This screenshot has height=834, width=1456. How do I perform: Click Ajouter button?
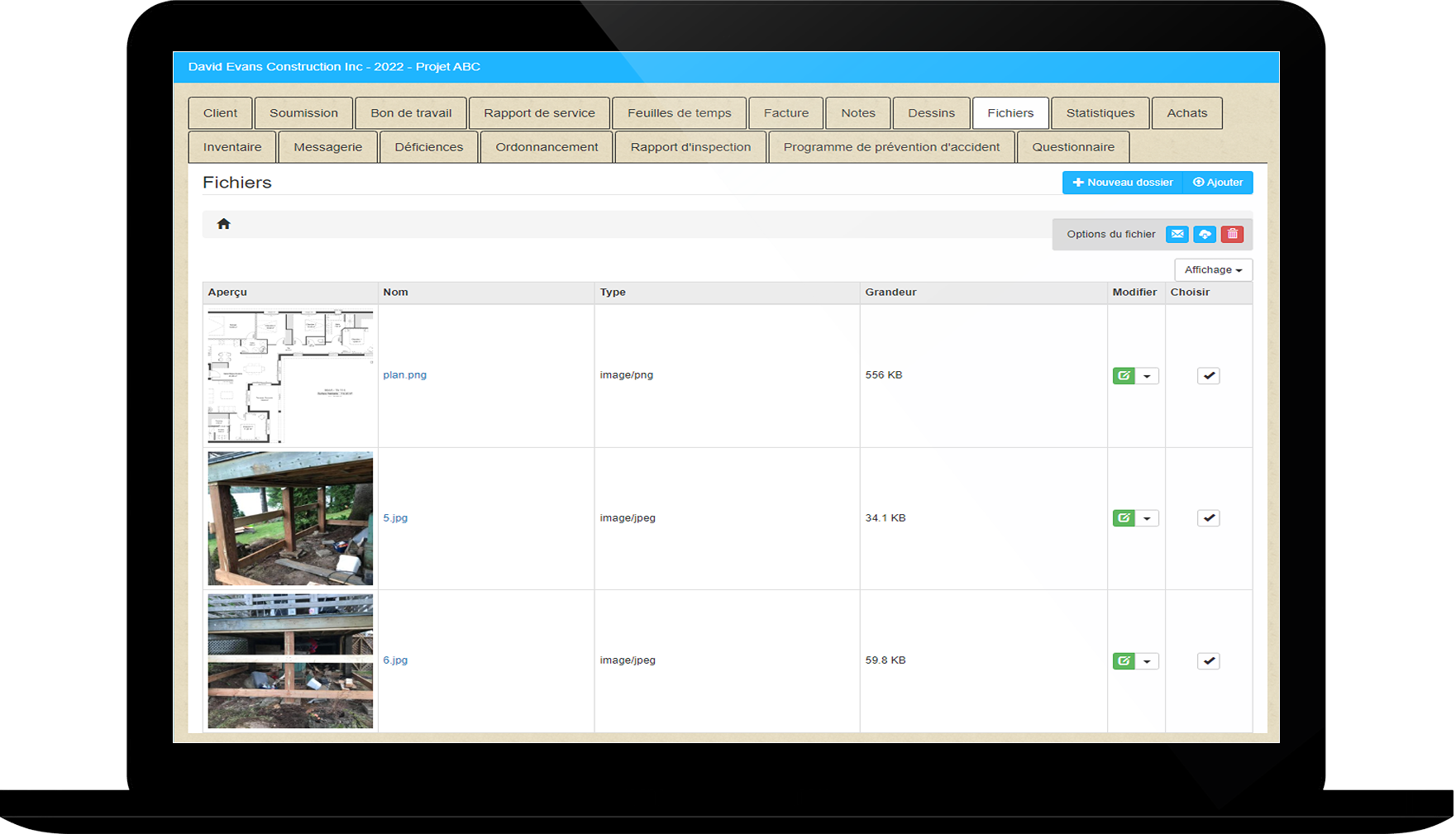(1218, 183)
